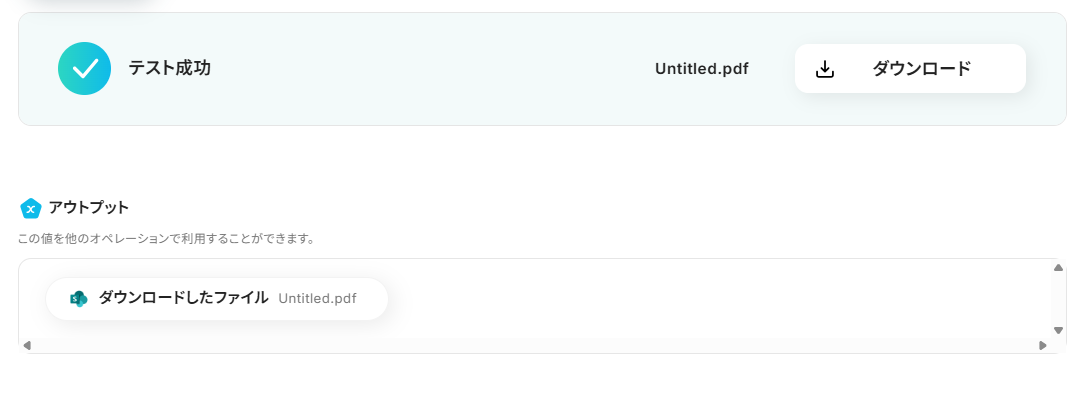This screenshot has height=405, width=1092.
Task: Click the left scroll arrow of output box
Action: pyautogui.click(x=27, y=346)
